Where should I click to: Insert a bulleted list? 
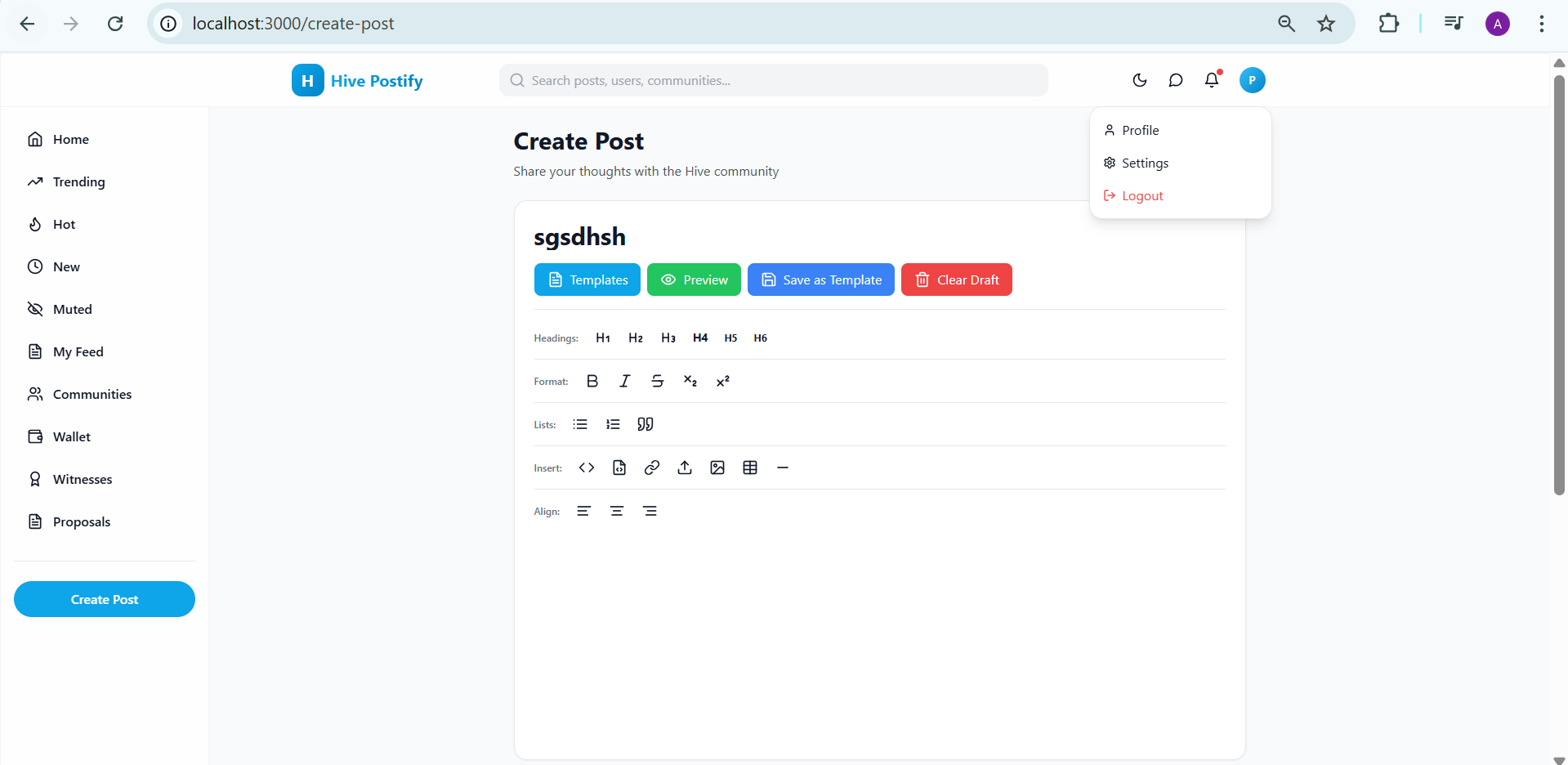click(x=580, y=424)
